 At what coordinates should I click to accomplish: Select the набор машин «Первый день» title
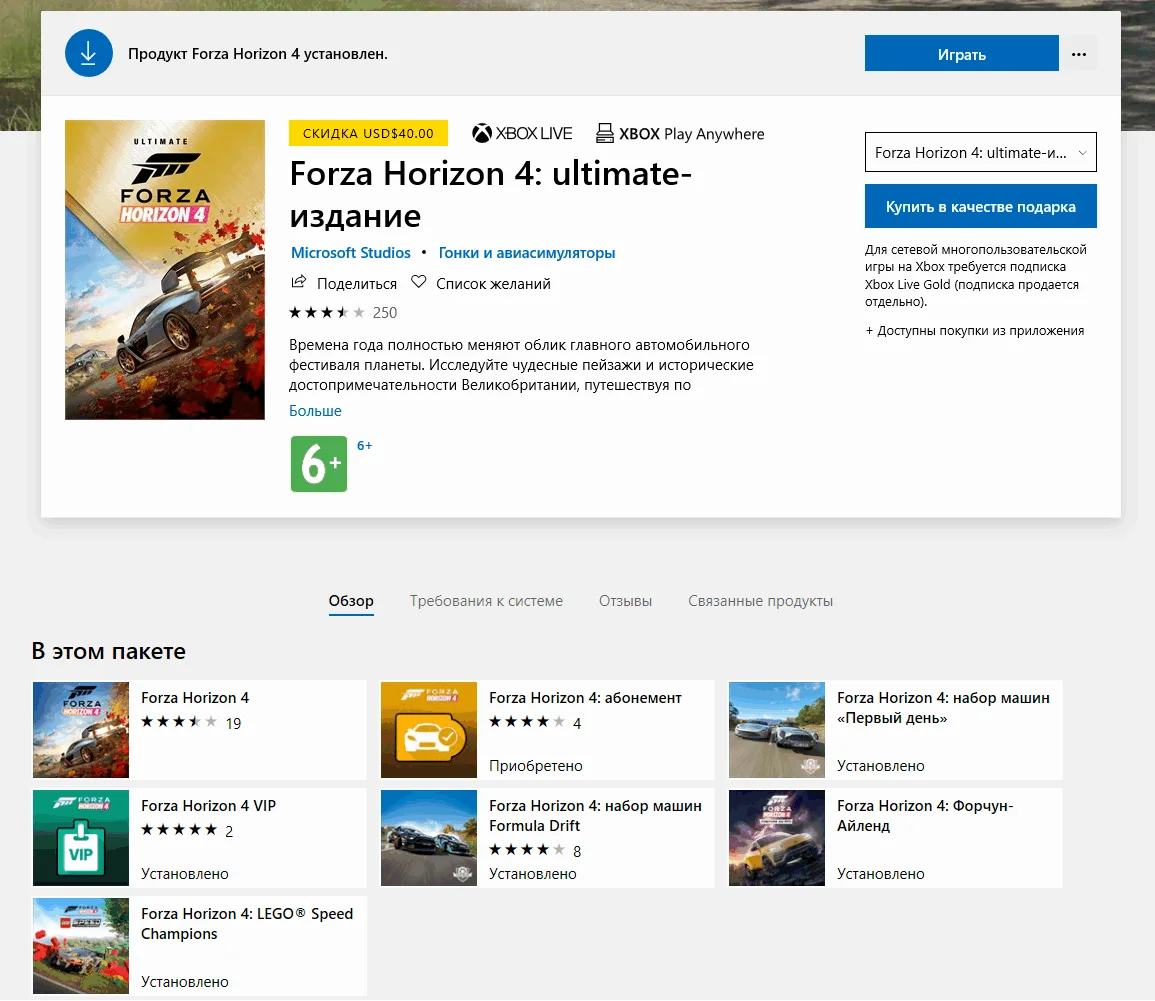[x=944, y=707]
